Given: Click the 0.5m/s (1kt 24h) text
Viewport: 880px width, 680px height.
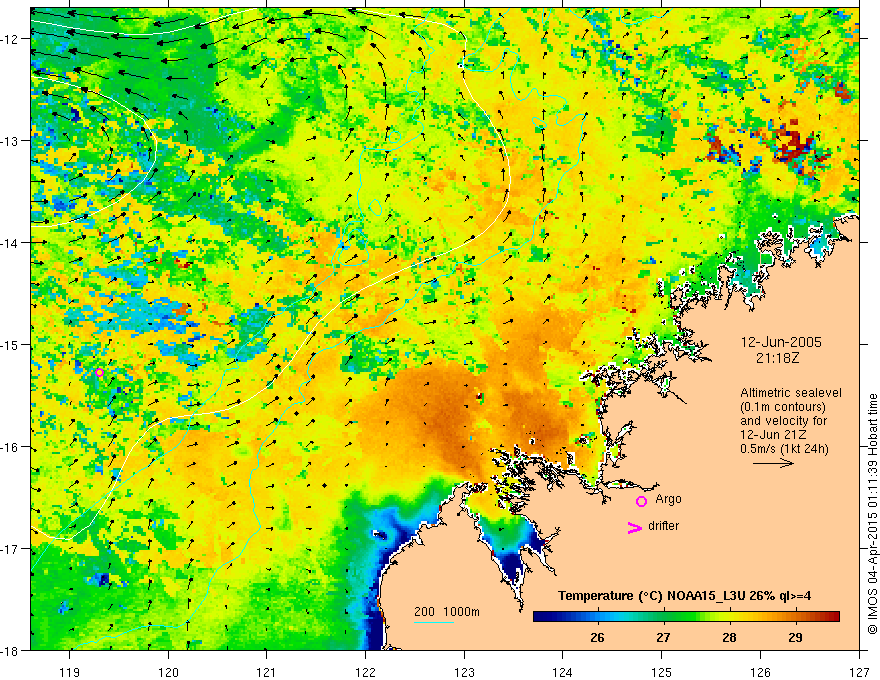Looking at the screenshot, I should pos(785,449).
